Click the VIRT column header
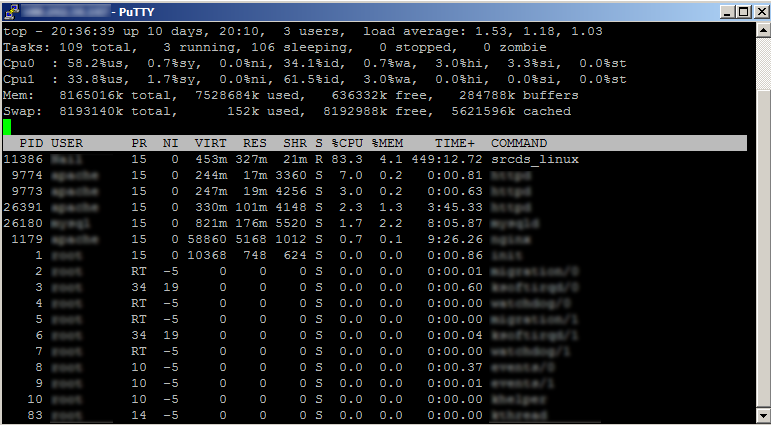 point(210,144)
